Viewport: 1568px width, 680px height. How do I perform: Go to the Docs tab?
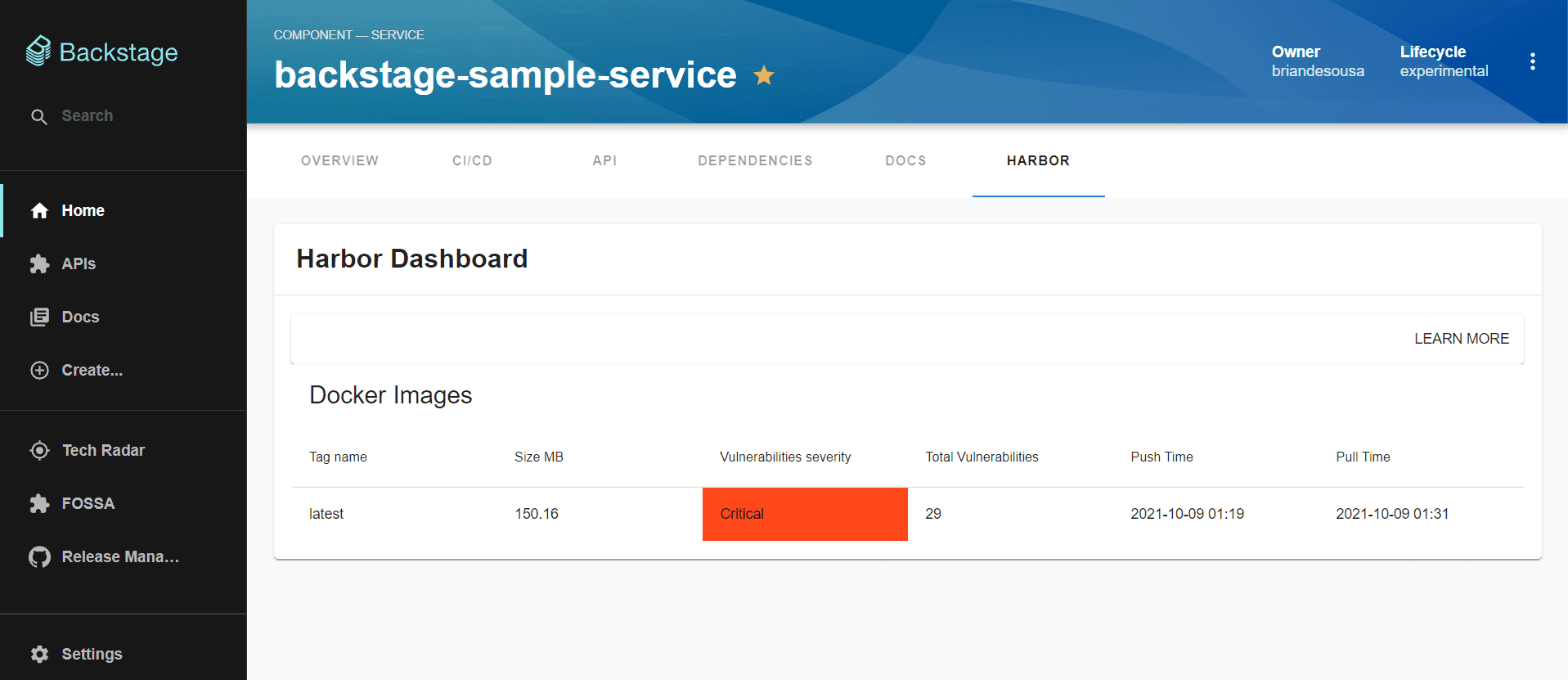tap(905, 160)
